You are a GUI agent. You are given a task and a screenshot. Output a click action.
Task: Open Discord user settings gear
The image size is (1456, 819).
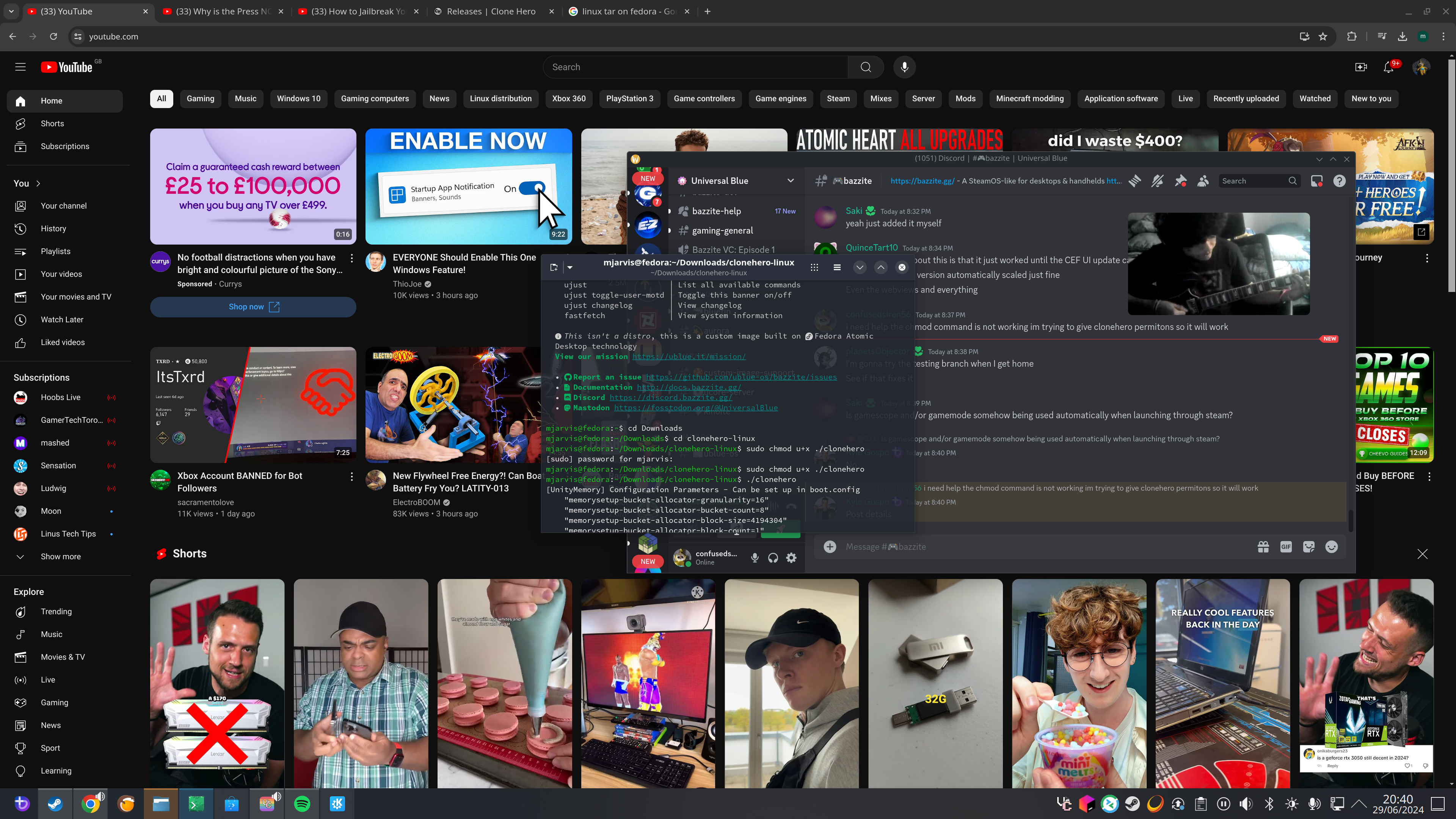[791, 558]
